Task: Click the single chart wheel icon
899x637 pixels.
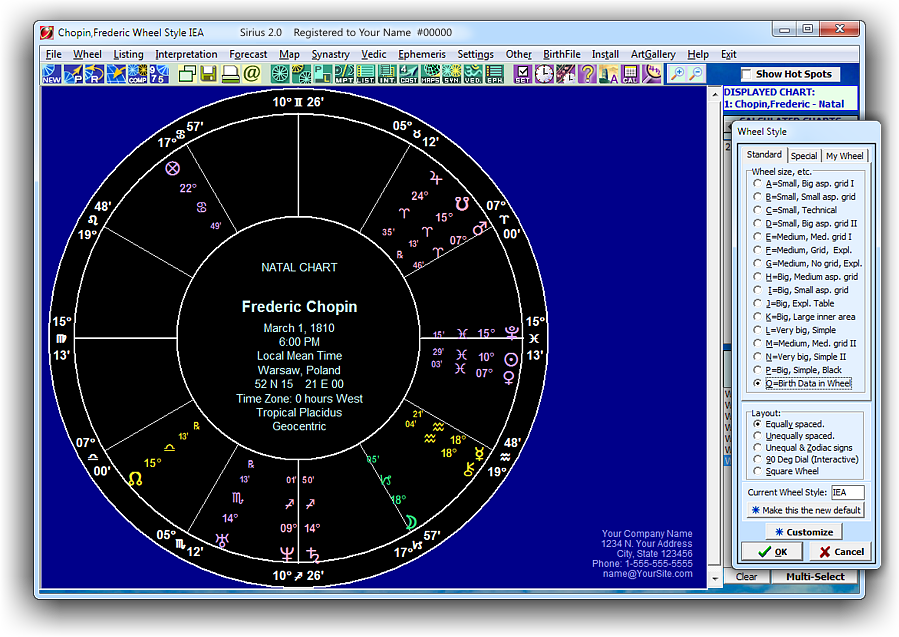Action: tap(280, 74)
